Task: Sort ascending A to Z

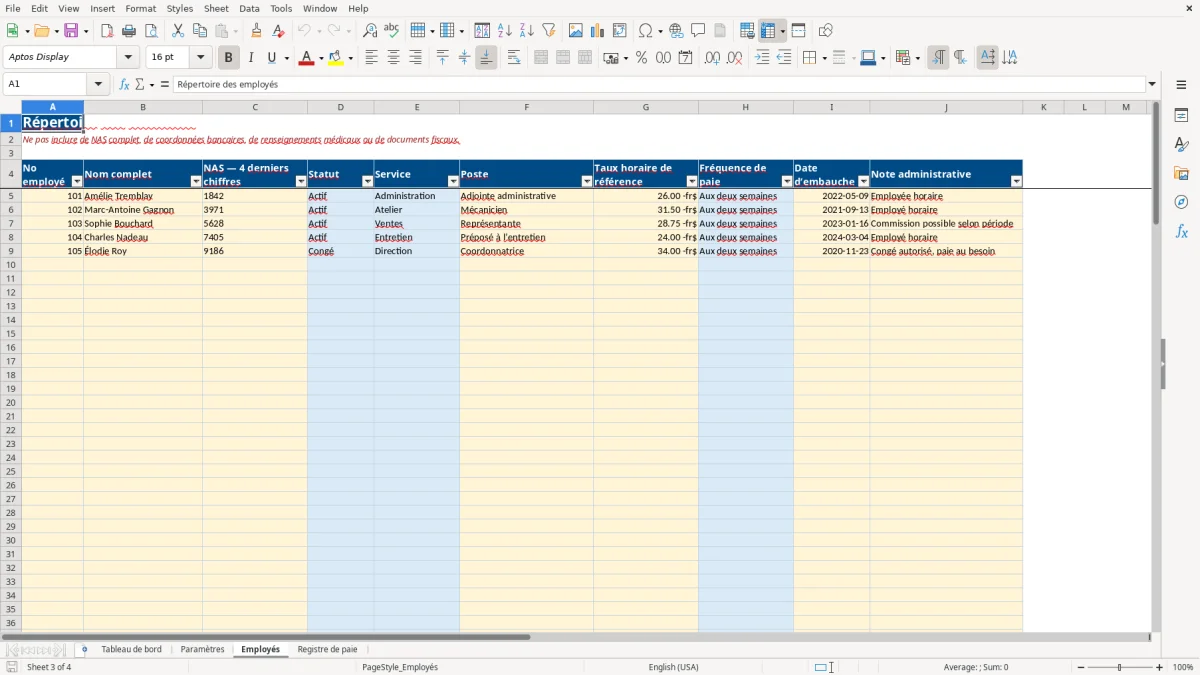Action: tap(505, 31)
